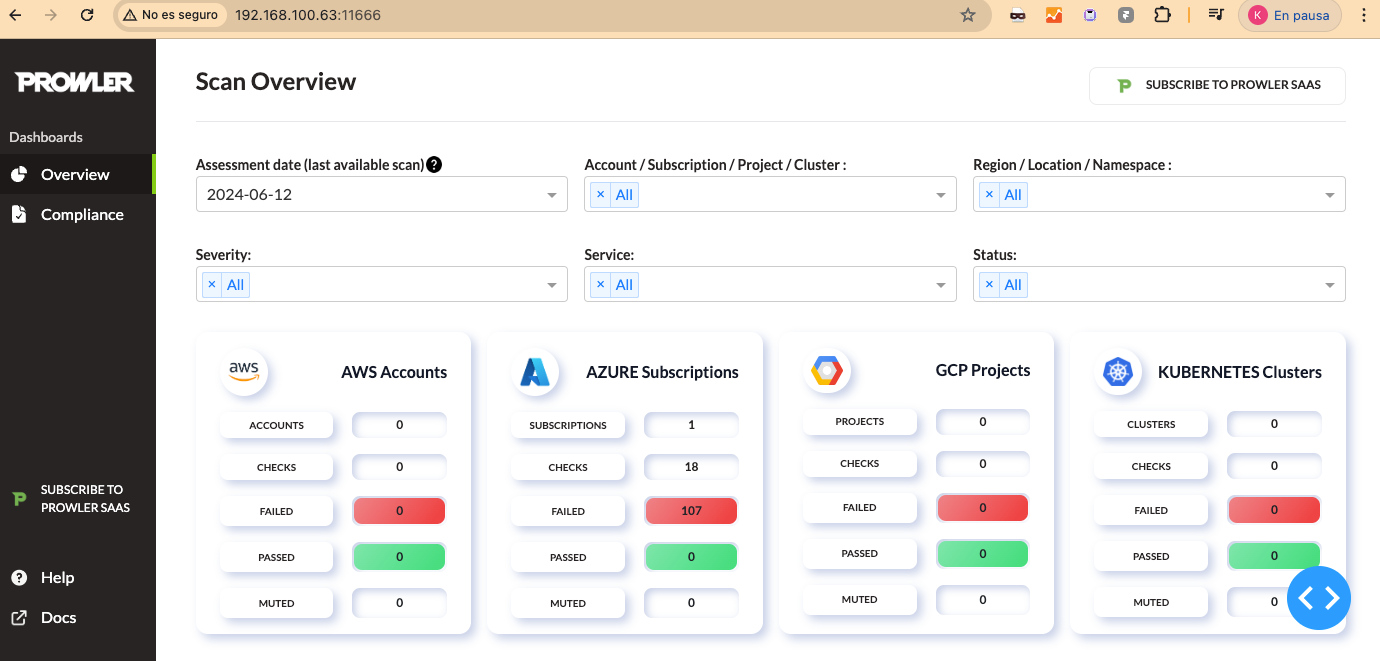Reload the page with browser refresh icon
1380x661 pixels.
pos(87,15)
